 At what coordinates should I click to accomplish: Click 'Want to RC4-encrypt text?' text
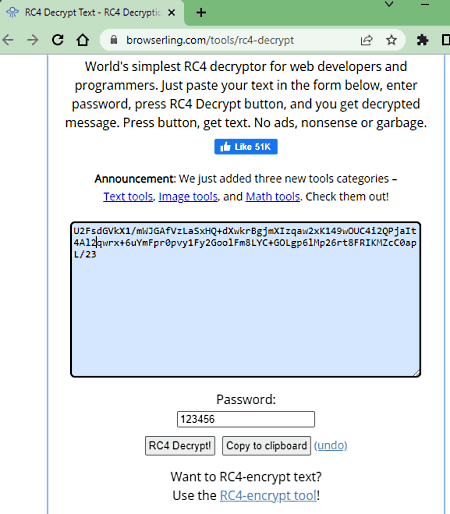point(246,477)
